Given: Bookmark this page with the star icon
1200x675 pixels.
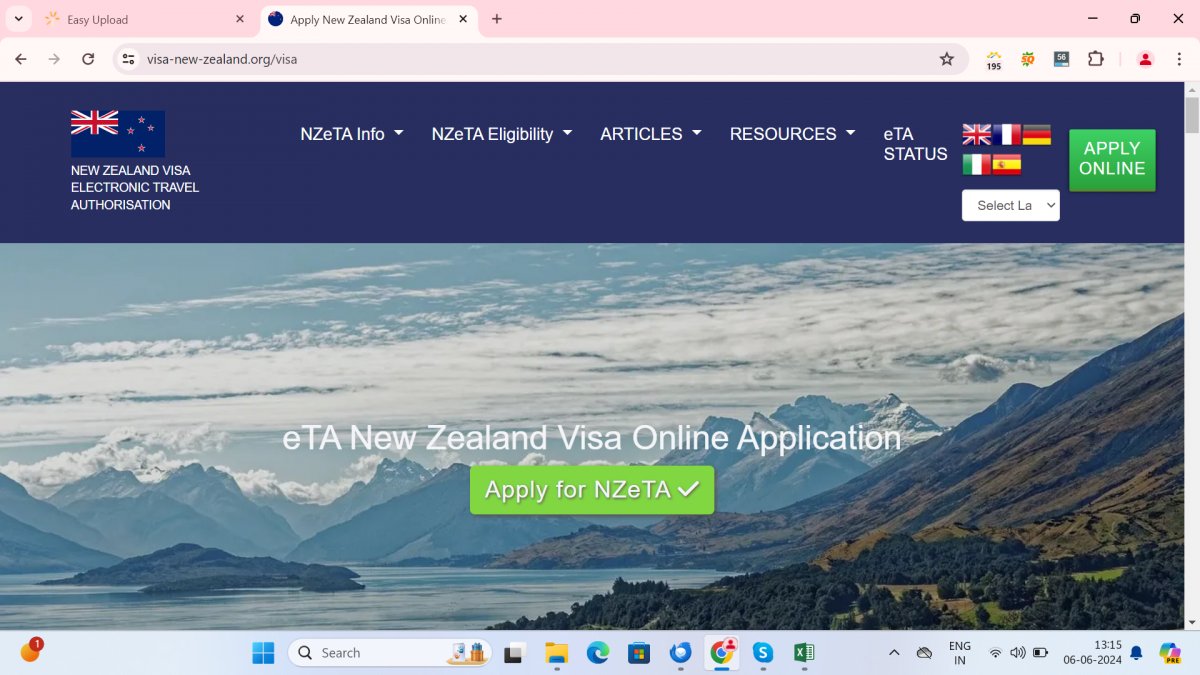Looking at the screenshot, I should click(x=947, y=59).
